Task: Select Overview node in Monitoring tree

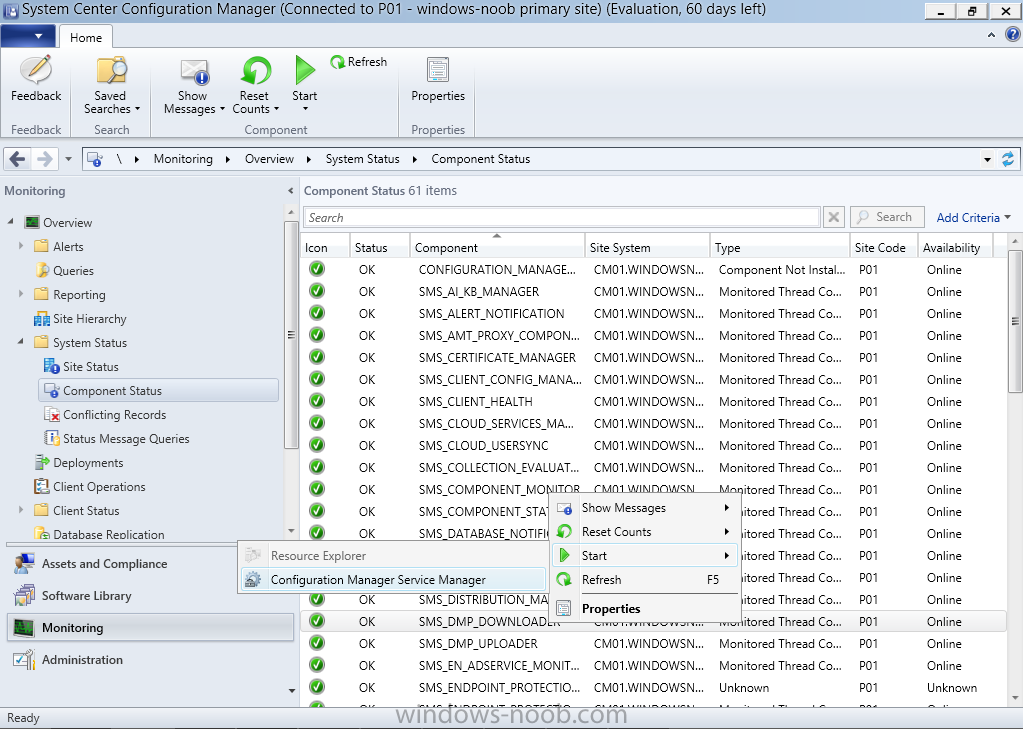Action: tap(67, 223)
